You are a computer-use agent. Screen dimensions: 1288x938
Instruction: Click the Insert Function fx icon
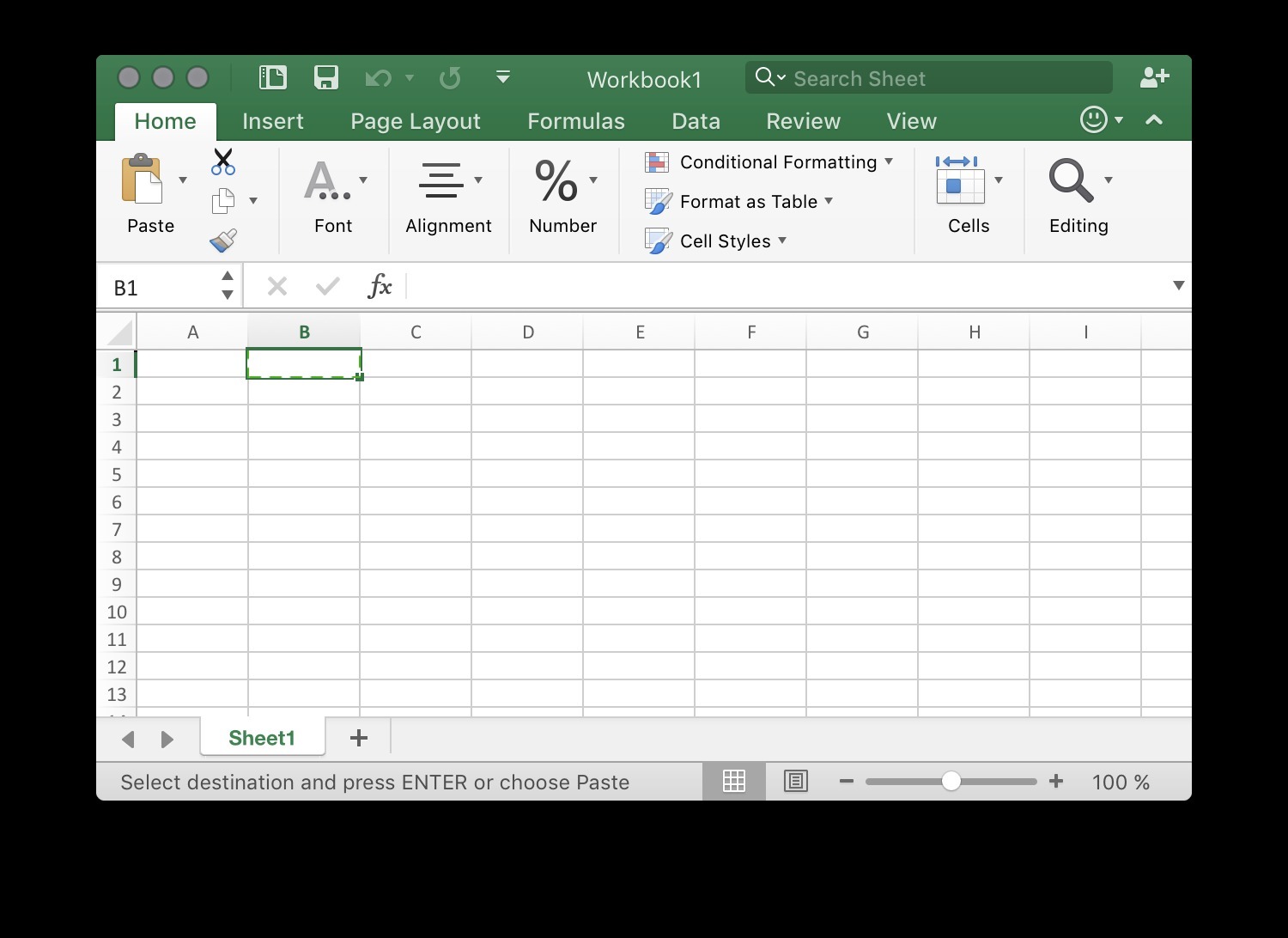tap(380, 286)
